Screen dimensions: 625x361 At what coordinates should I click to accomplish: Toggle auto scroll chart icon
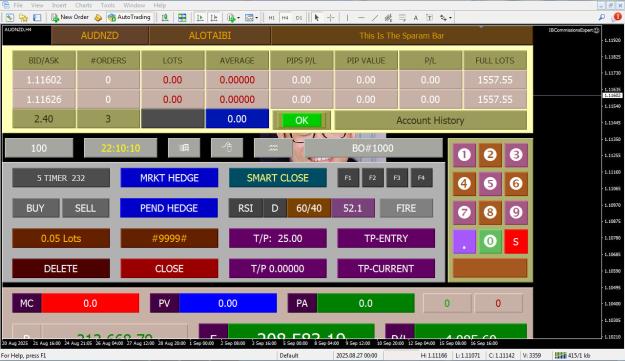pos(200,18)
